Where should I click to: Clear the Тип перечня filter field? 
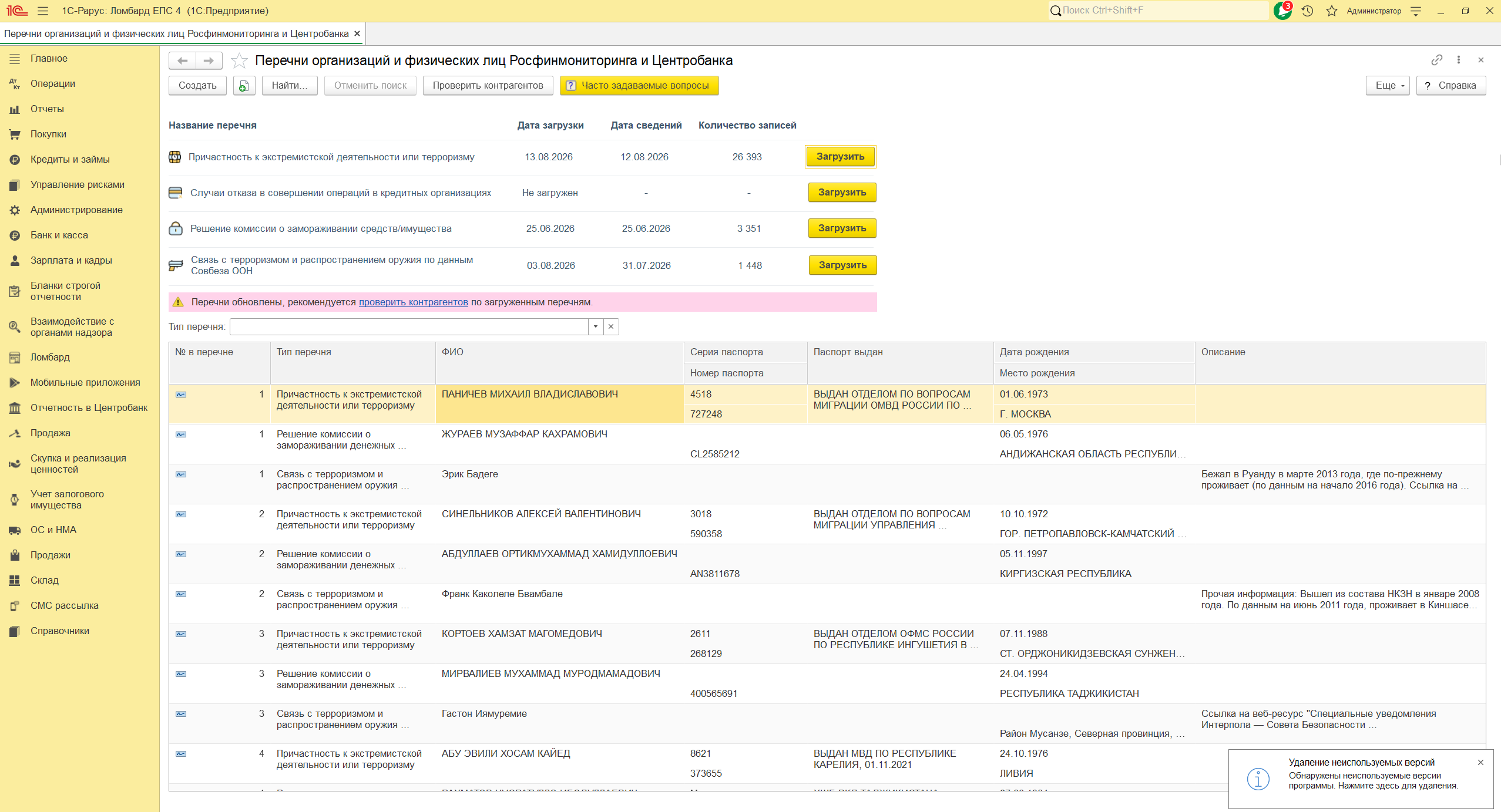click(611, 327)
